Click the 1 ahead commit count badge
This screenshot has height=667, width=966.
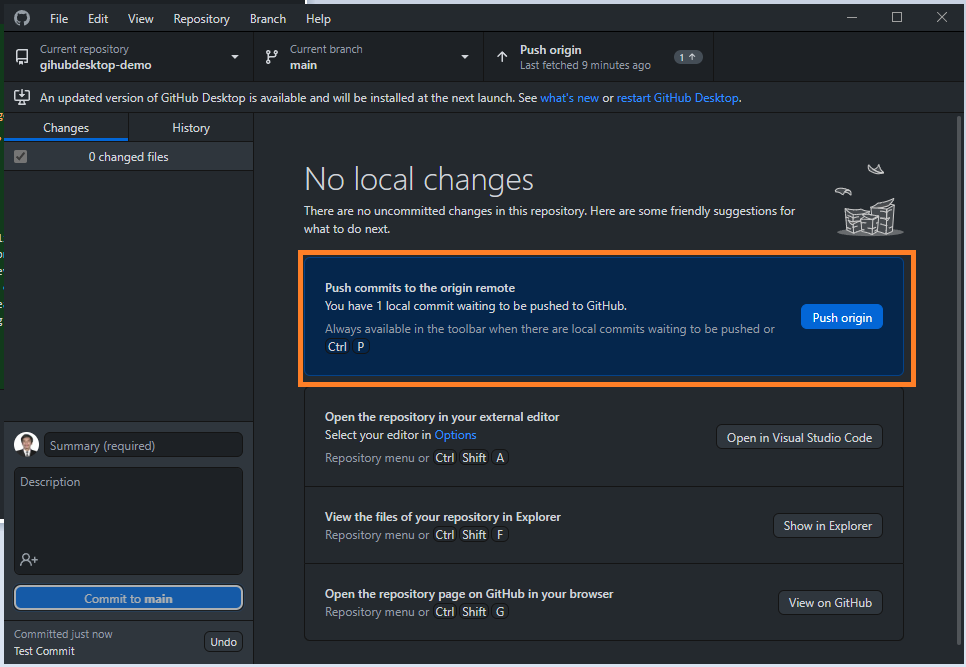click(x=688, y=57)
